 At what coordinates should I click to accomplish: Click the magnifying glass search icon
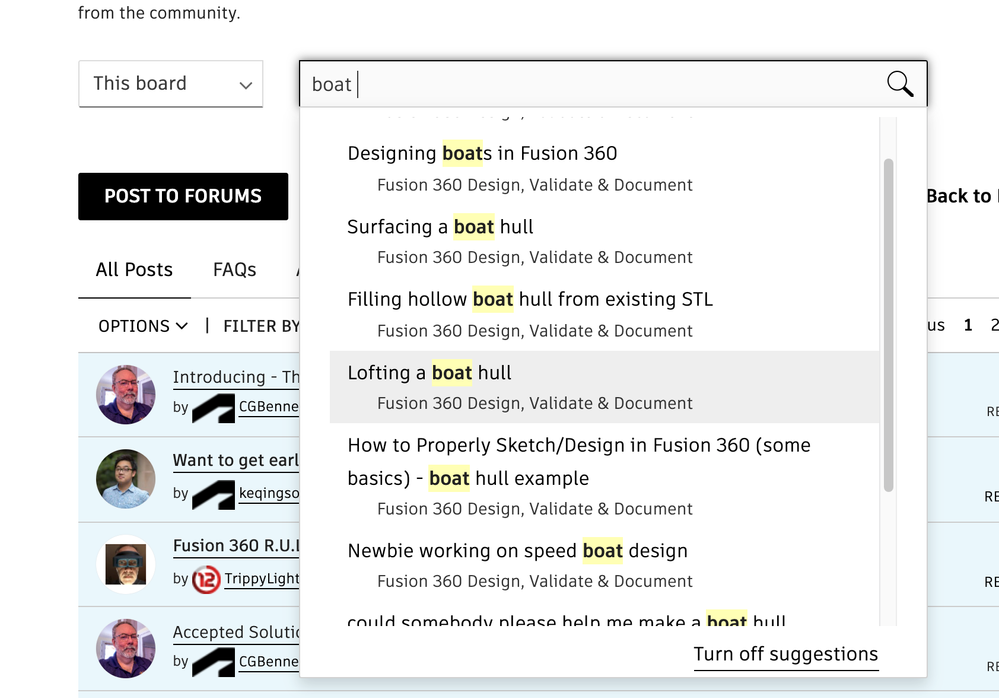coord(900,84)
